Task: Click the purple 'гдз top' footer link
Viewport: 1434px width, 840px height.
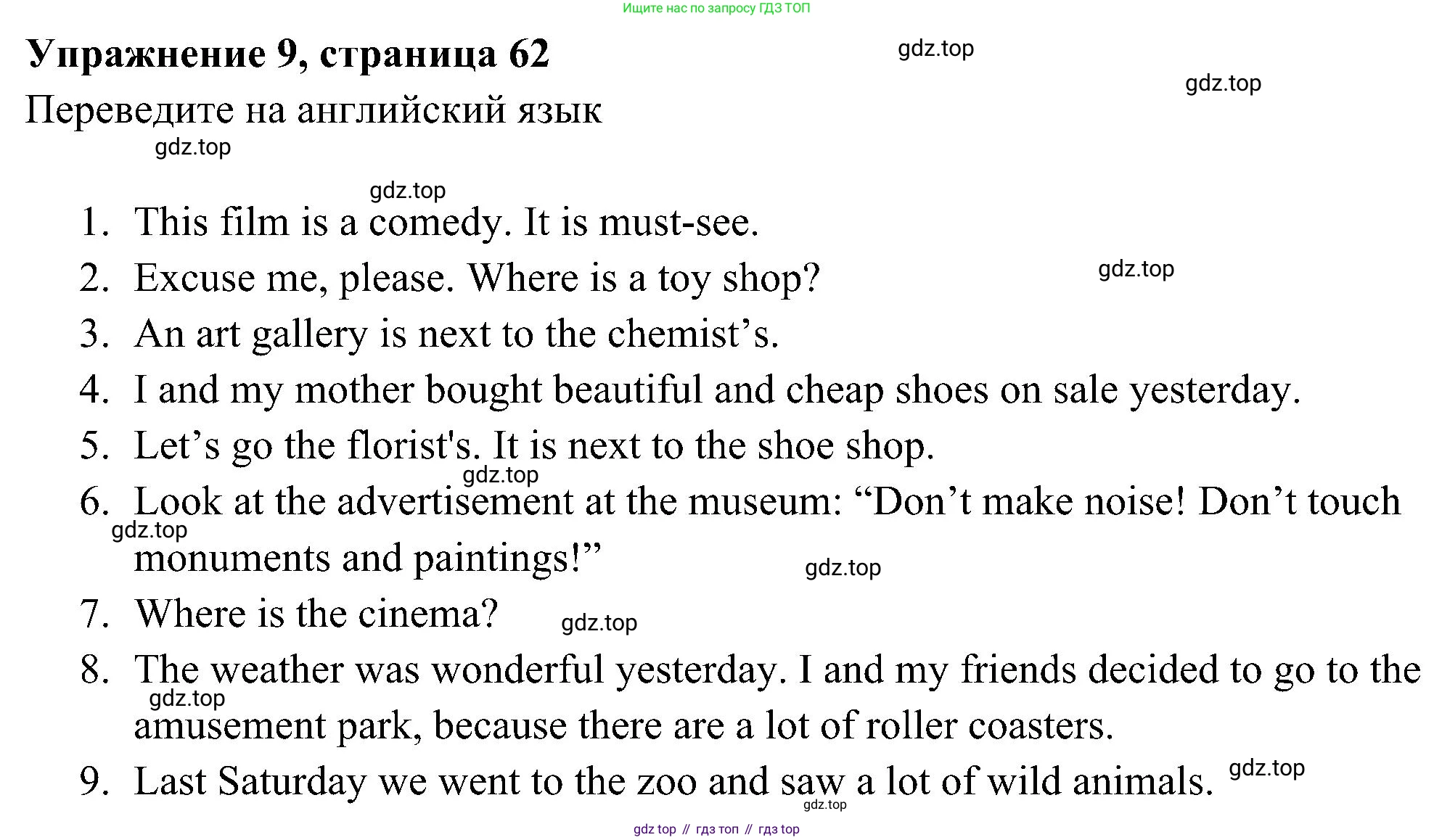Action: pos(779,829)
